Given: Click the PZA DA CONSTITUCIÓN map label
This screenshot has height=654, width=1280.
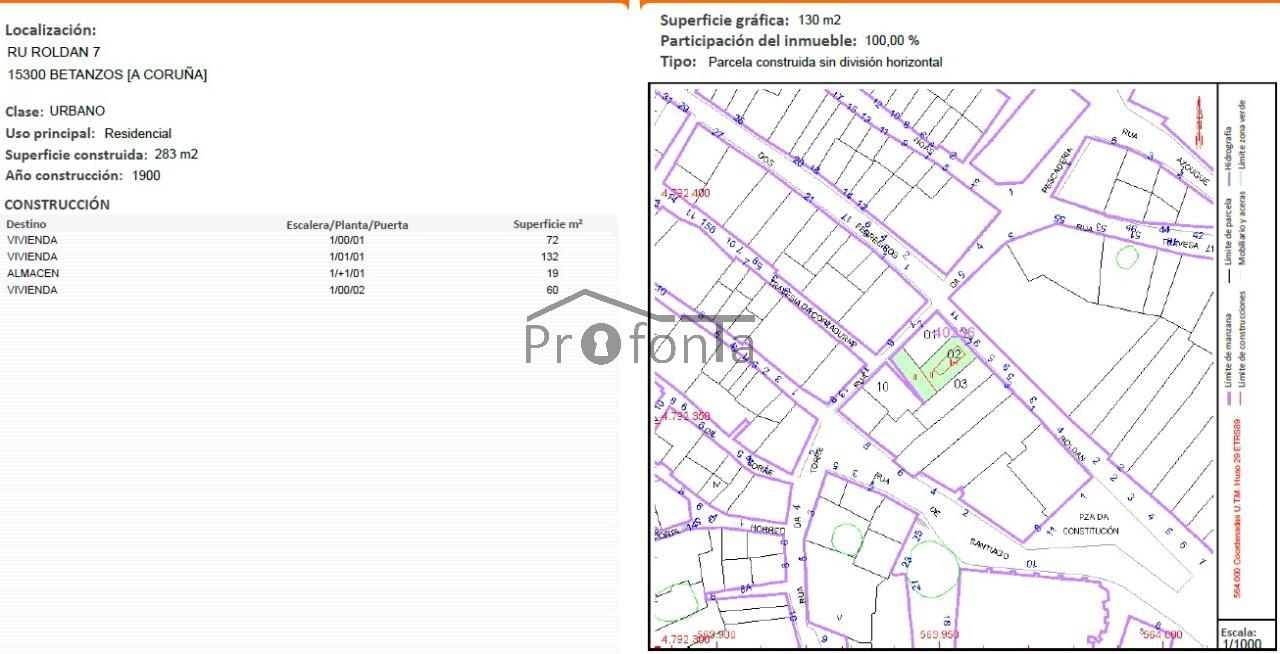Looking at the screenshot, I should (x=1091, y=524).
